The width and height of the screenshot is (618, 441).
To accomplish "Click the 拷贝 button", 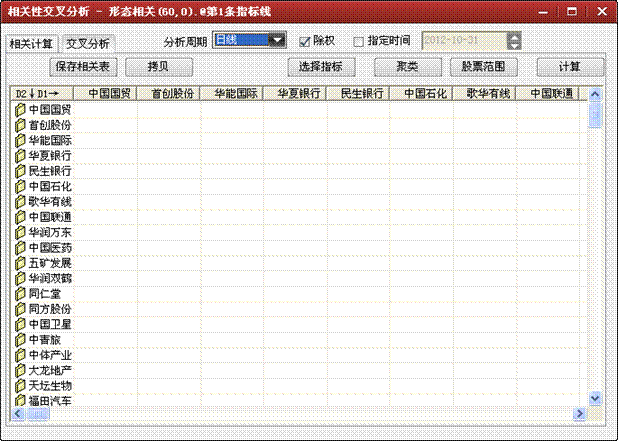I will [x=159, y=67].
